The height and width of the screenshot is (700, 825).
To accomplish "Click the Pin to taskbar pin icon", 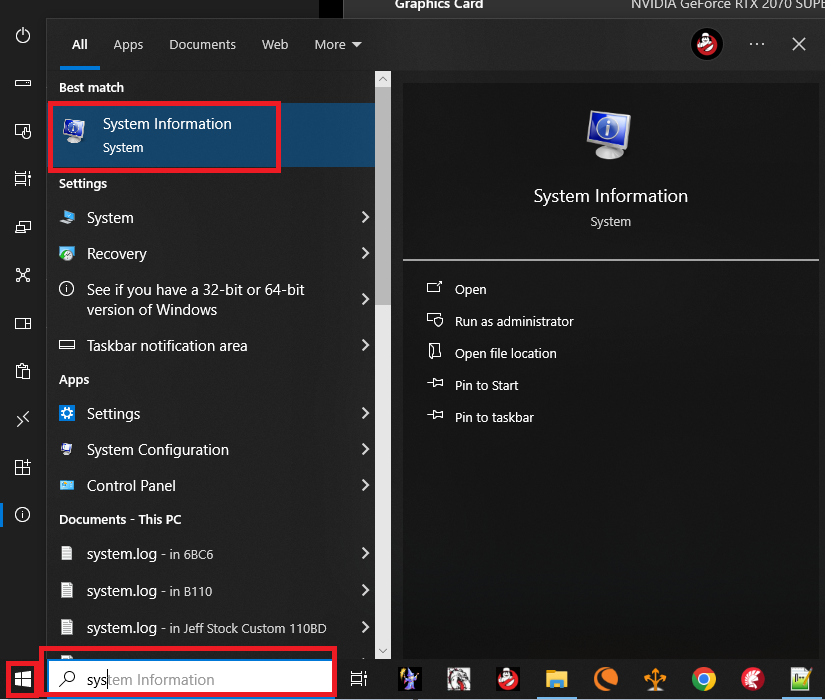I will [x=435, y=415].
